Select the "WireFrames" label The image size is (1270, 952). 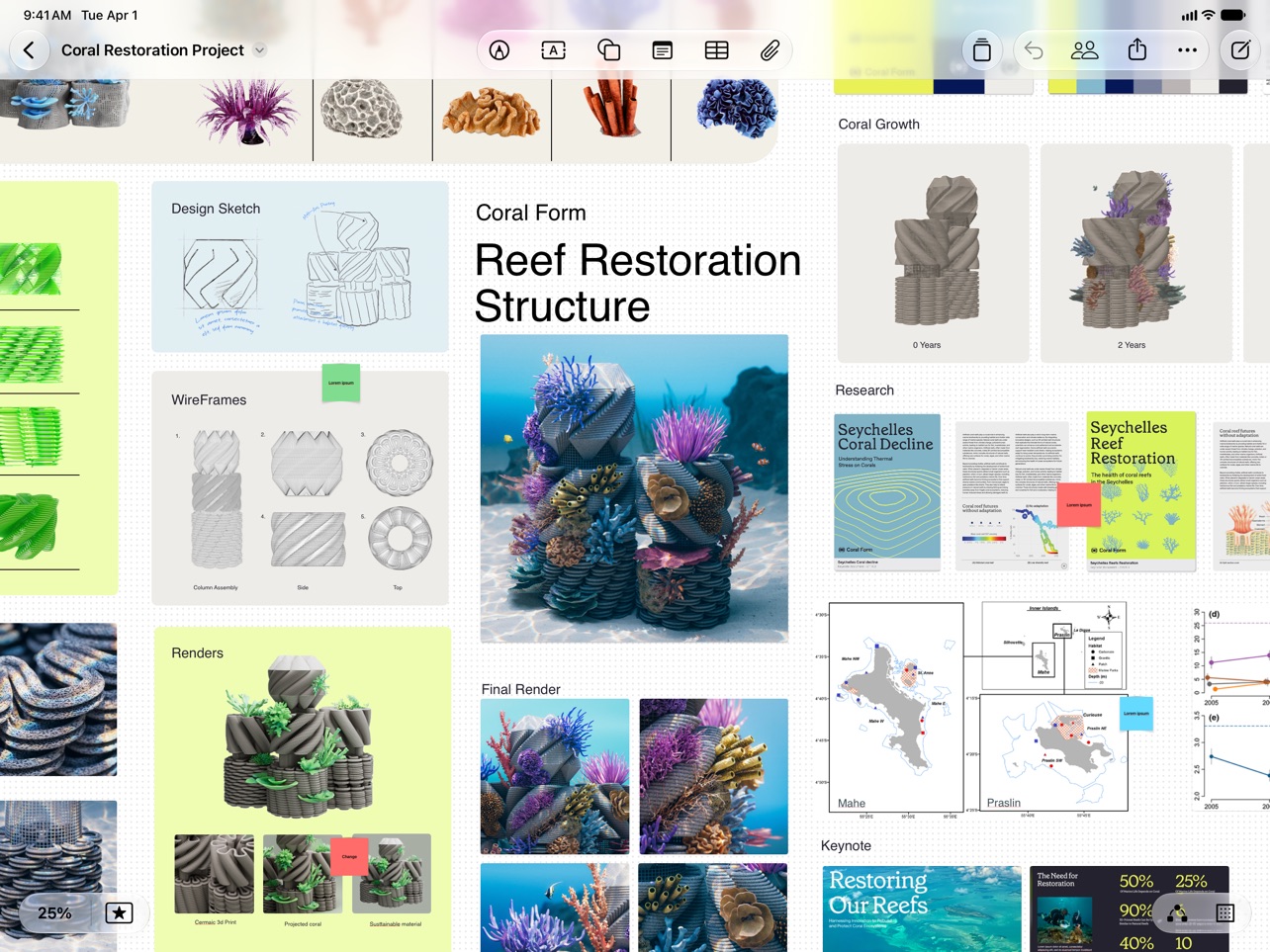(x=209, y=399)
